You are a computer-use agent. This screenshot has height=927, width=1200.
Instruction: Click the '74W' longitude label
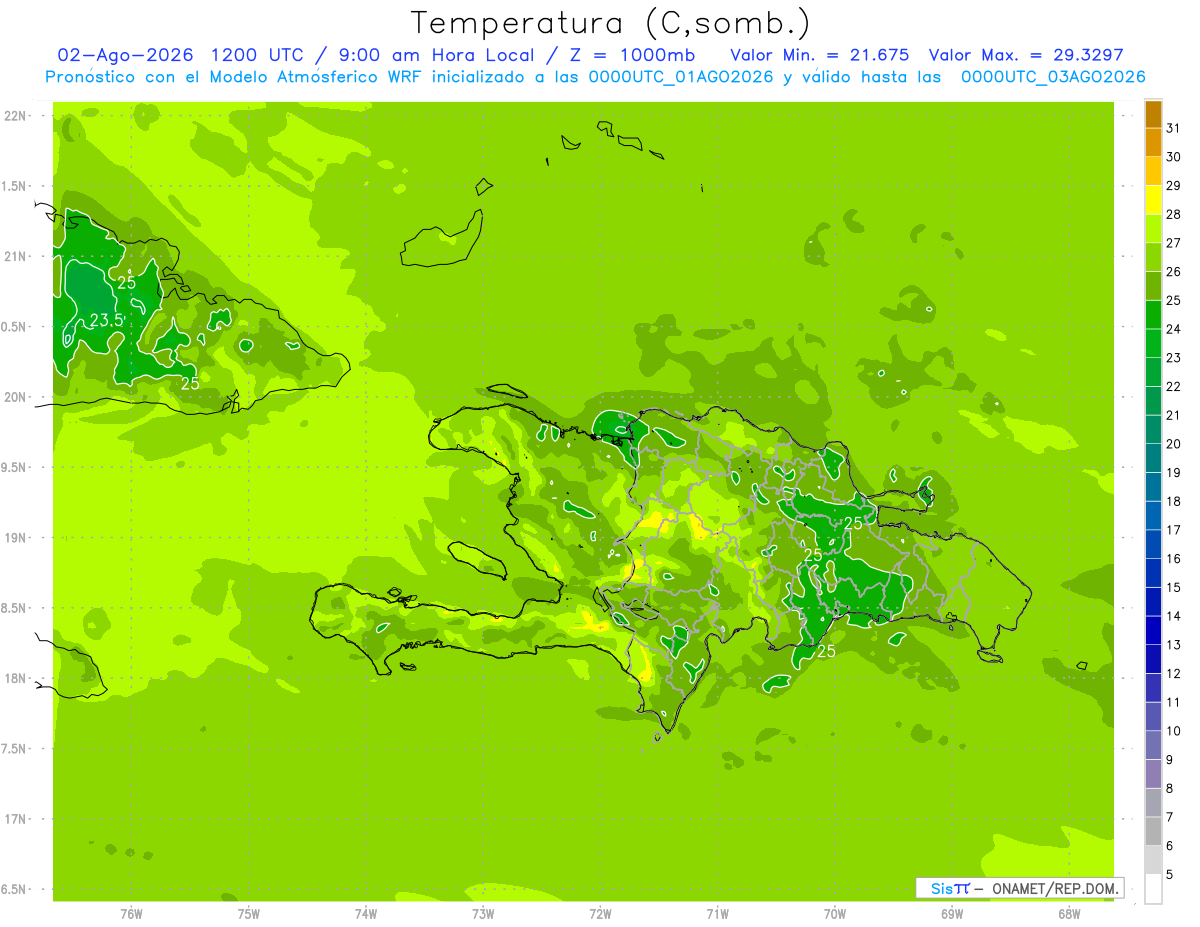366,914
